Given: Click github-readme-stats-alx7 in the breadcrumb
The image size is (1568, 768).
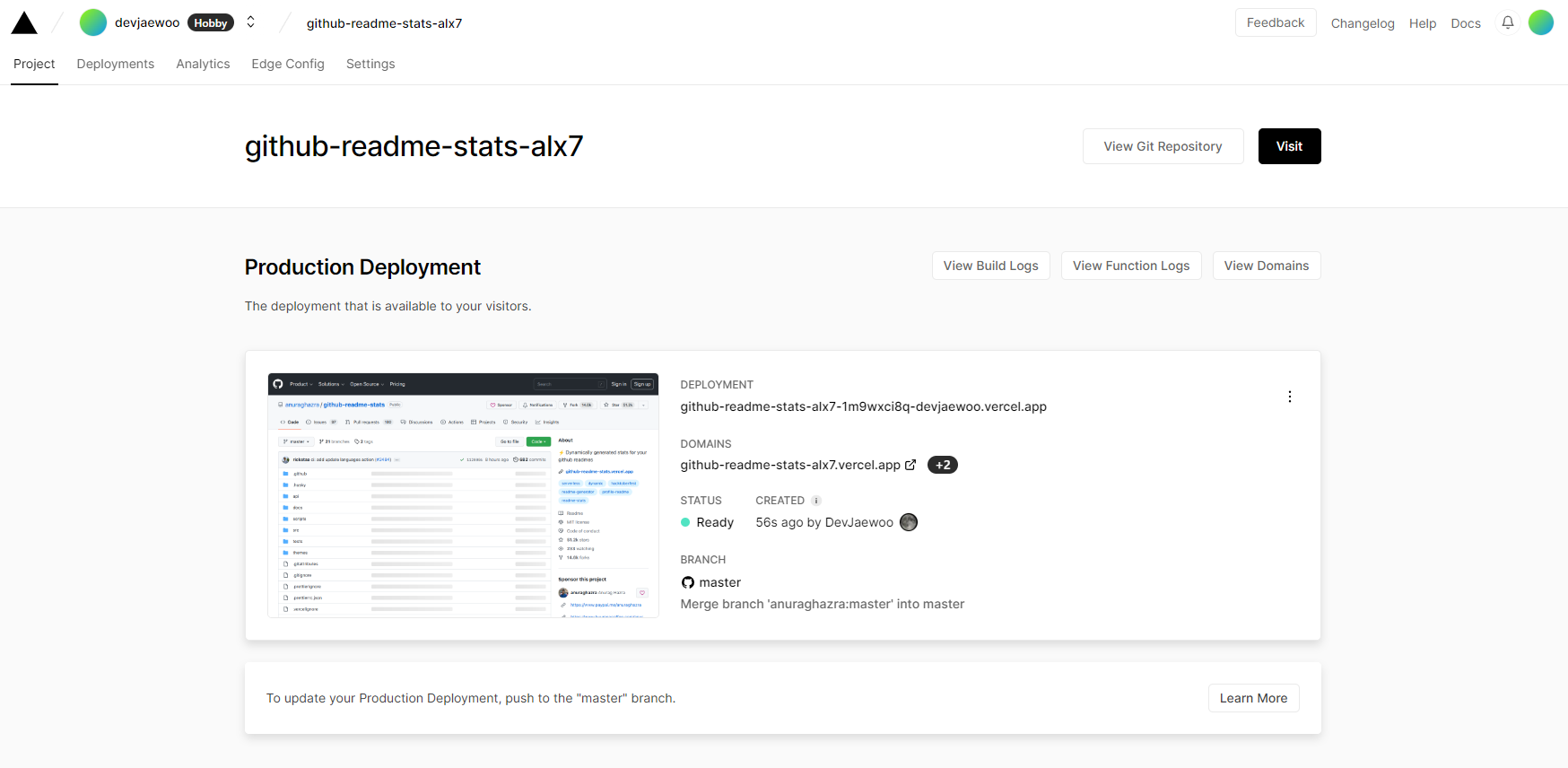Looking at the screenshot, I should coord(384,23).
